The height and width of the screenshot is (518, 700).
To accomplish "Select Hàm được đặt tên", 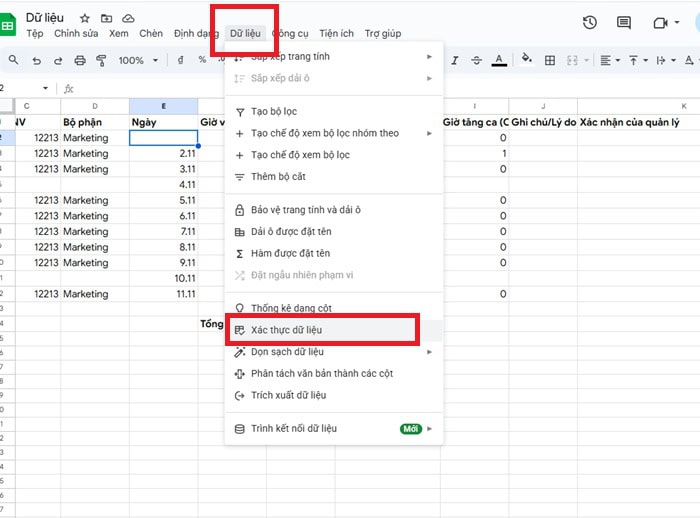I will [x=334, y=254].
